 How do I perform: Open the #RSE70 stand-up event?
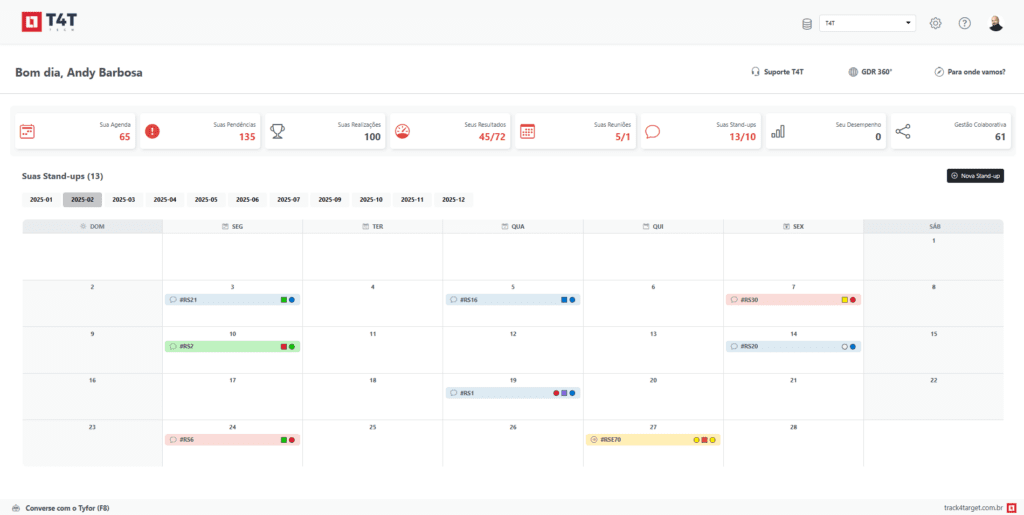coord(640,439)
